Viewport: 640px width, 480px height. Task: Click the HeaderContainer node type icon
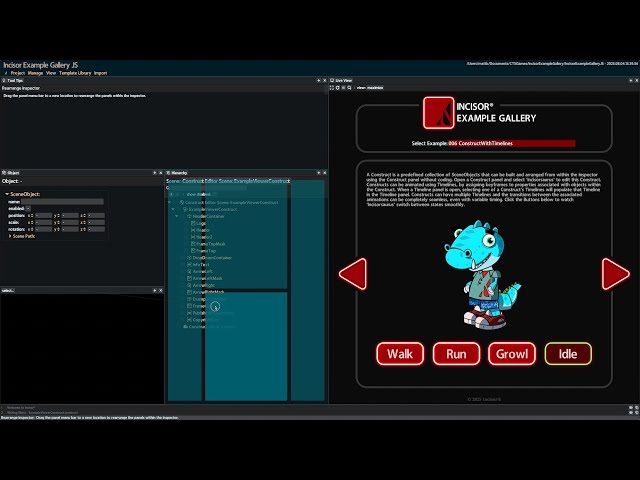(x=189, y=216)
